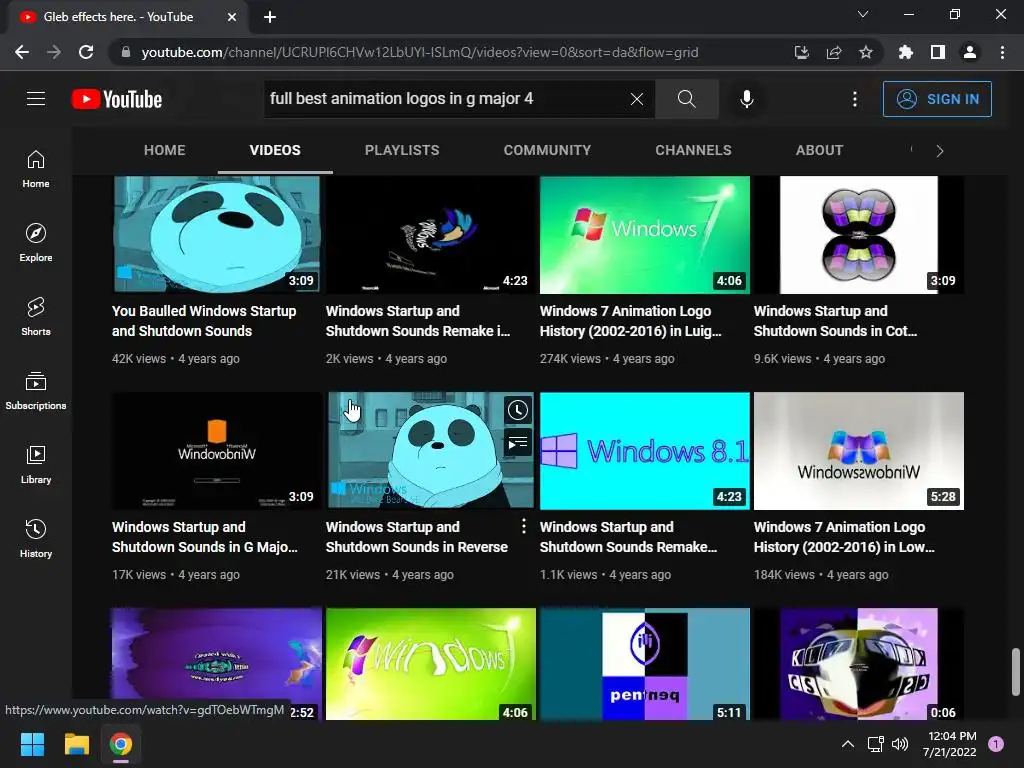Click the YouTube logo
The width and height of the screenshot is (1024, 768).
(117, 99)
